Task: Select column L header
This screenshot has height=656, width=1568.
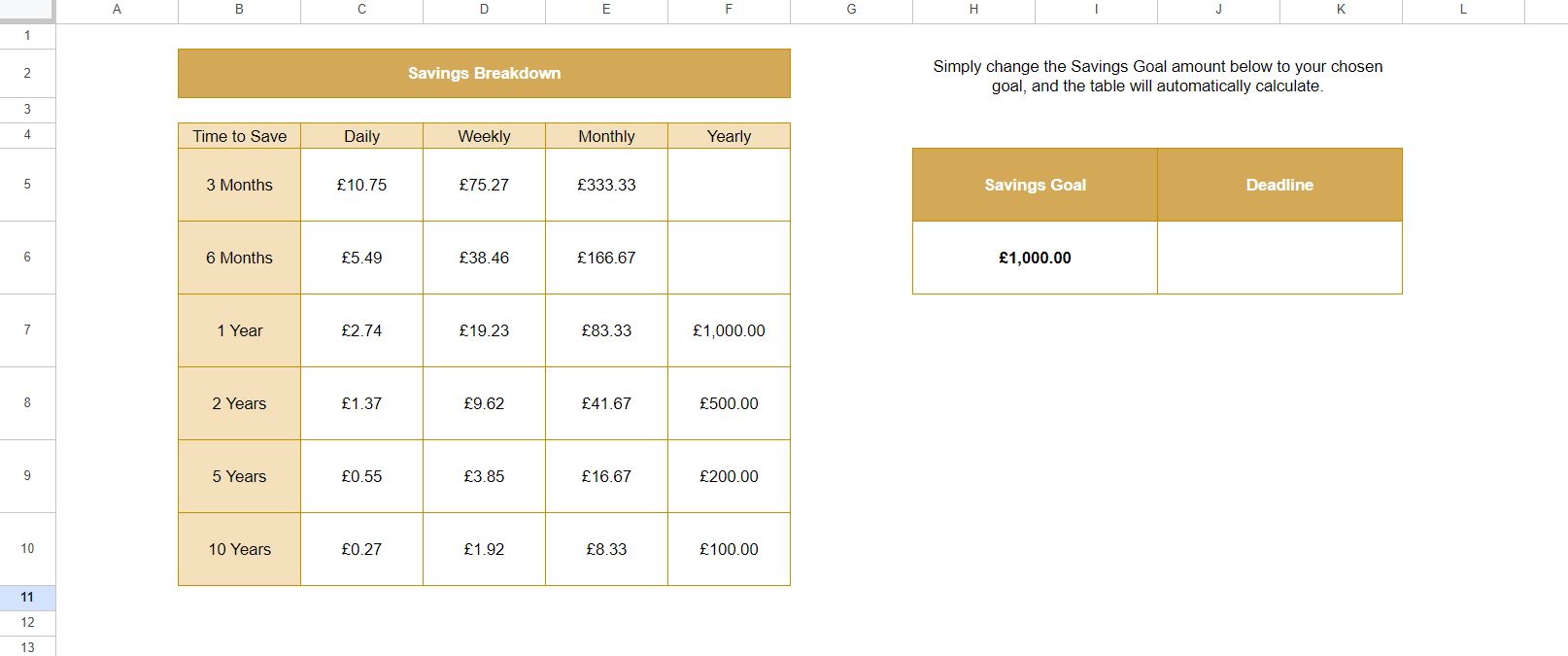Action: (1463, 10)
